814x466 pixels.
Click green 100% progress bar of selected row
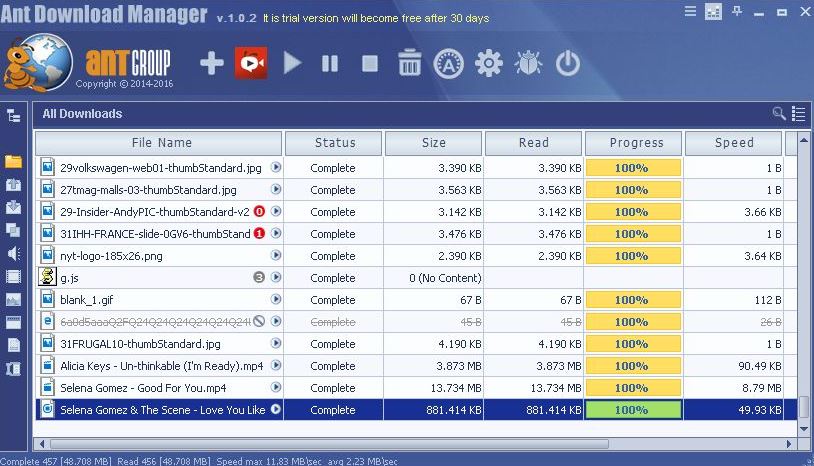[633, 410]
